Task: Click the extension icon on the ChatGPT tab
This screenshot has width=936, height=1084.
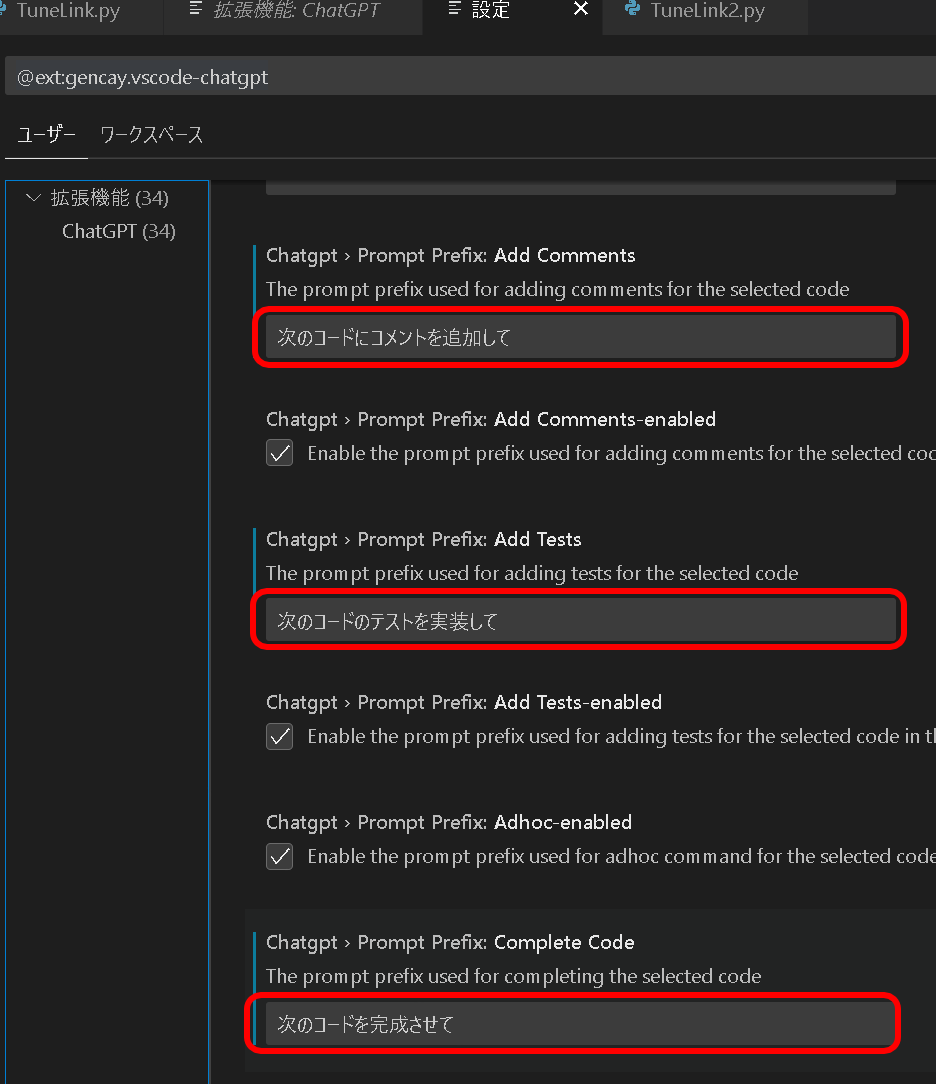Action: click(x=194, y=10)
